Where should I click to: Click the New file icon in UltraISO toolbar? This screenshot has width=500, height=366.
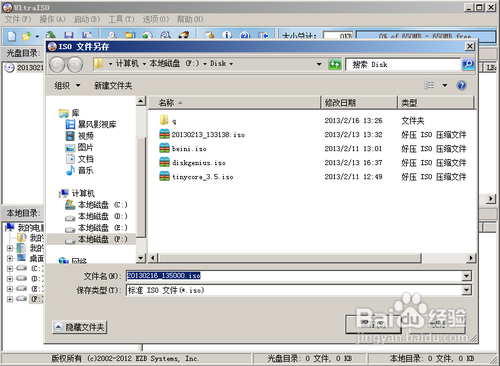pos(12,36)
